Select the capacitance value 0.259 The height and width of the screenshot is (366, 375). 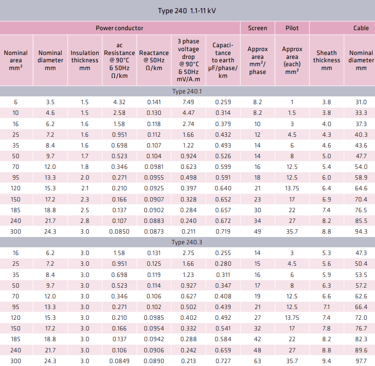[223, 102]
